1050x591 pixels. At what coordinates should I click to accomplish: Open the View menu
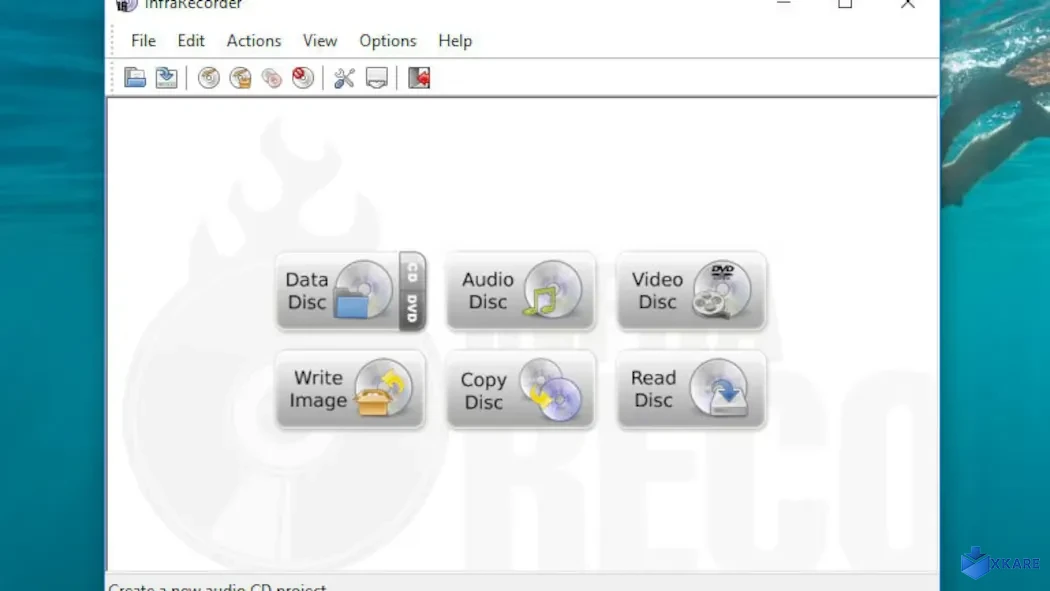coord(320,41)
